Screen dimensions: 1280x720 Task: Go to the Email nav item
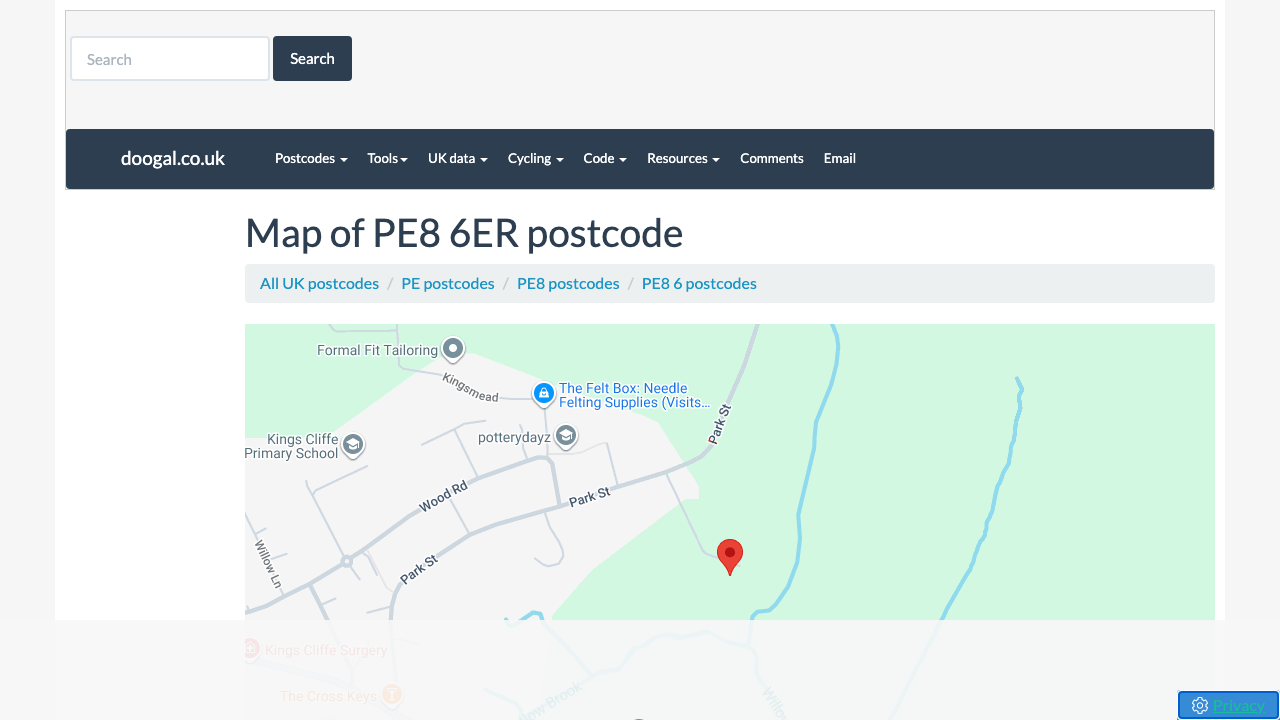tap(839, 158)
